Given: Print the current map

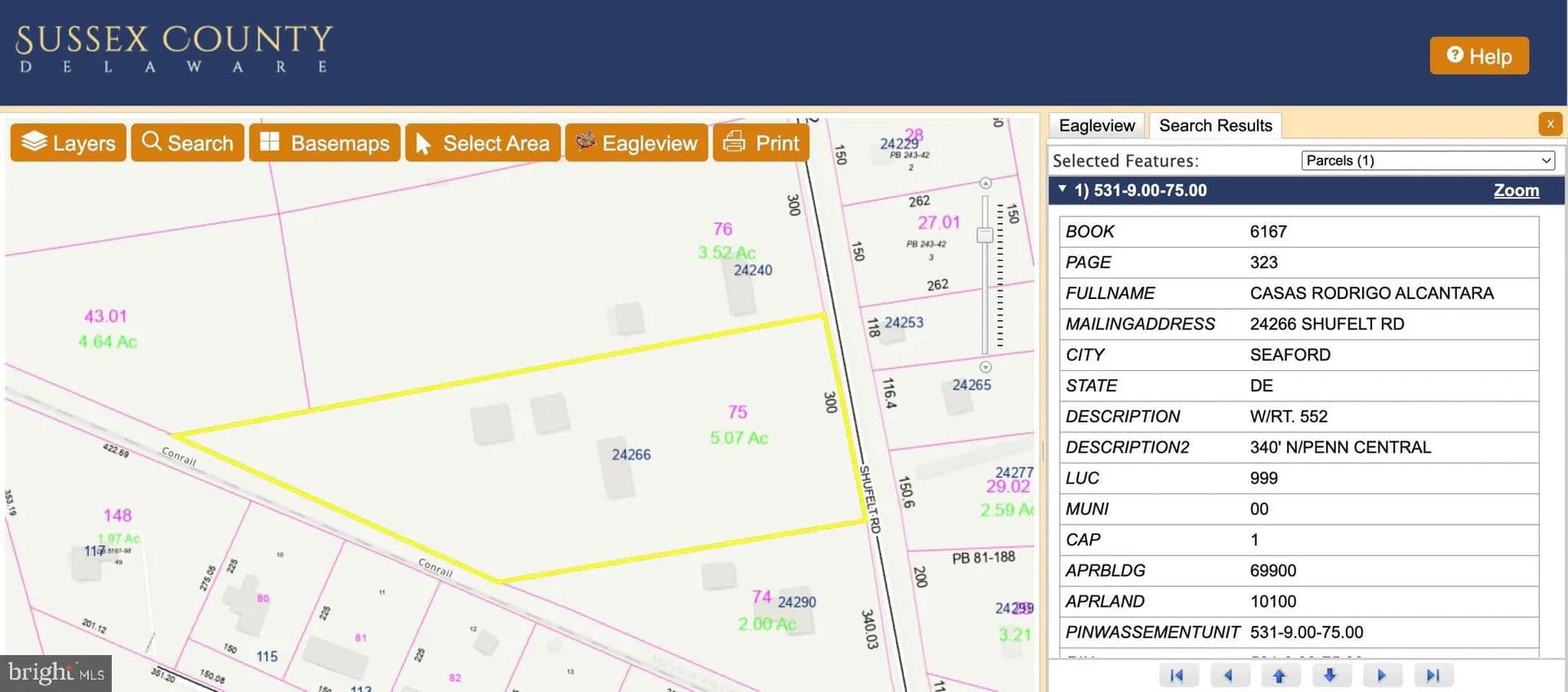Looking at the screenshot, I should point(760,143).
